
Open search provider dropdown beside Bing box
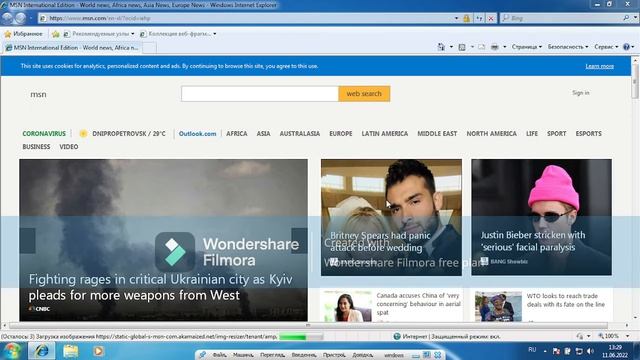(x=635, y=18)
